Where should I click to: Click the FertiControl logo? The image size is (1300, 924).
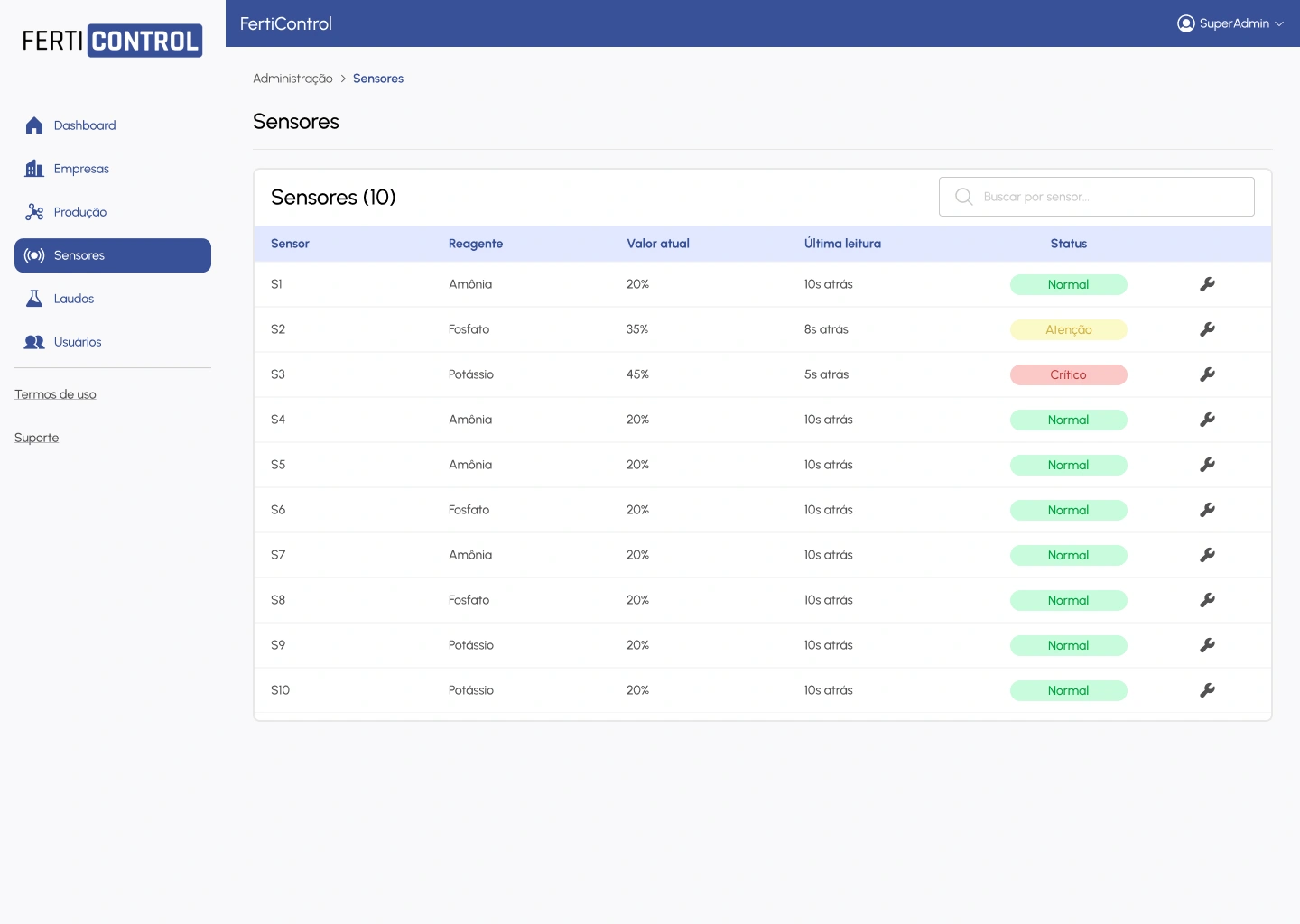click(x=112, y=41)
